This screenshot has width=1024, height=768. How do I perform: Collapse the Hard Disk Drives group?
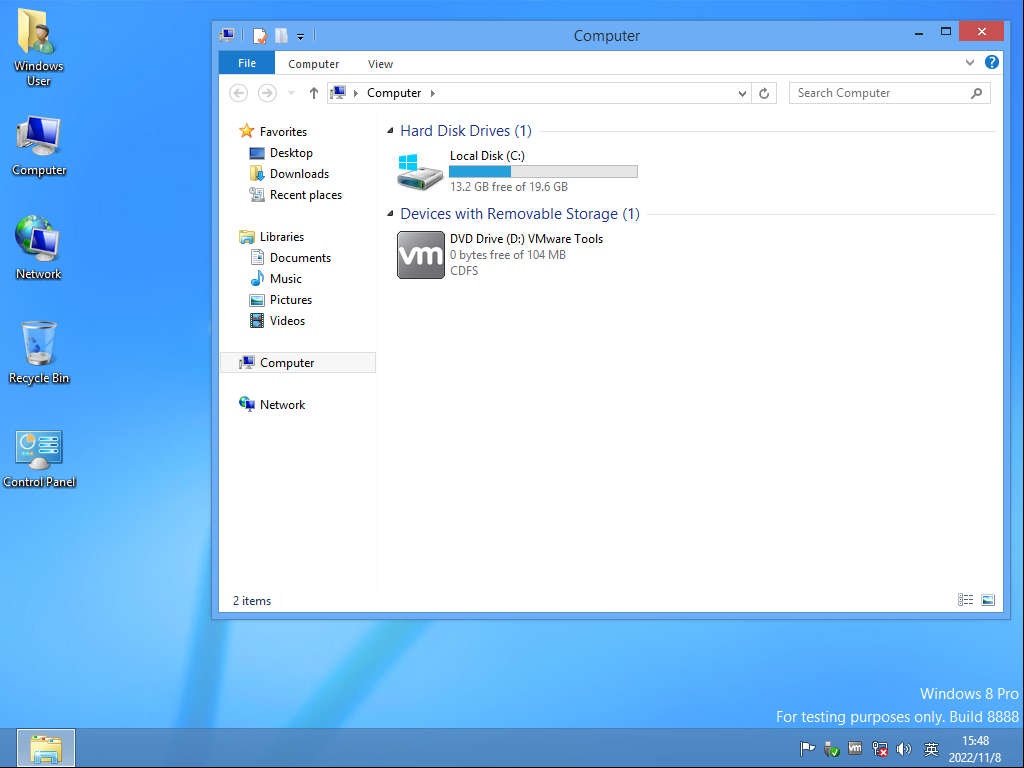point(391,131)
